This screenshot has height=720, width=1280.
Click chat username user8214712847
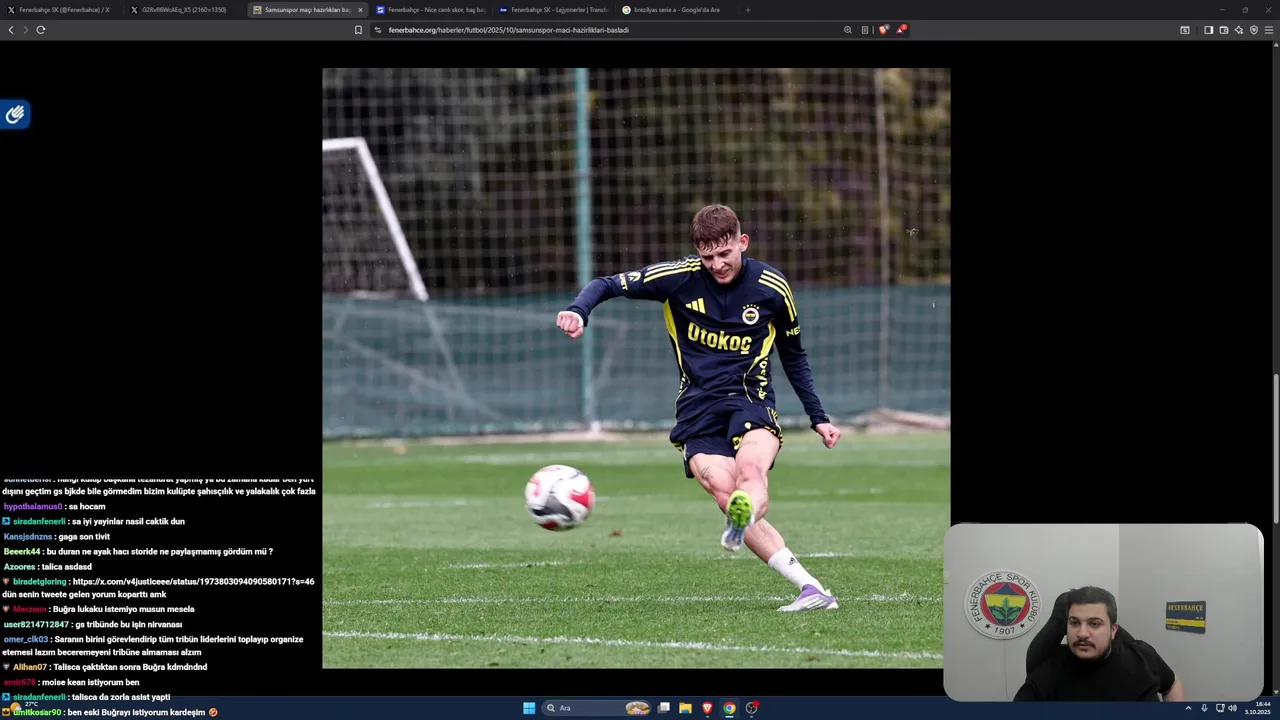click(36, 624)
